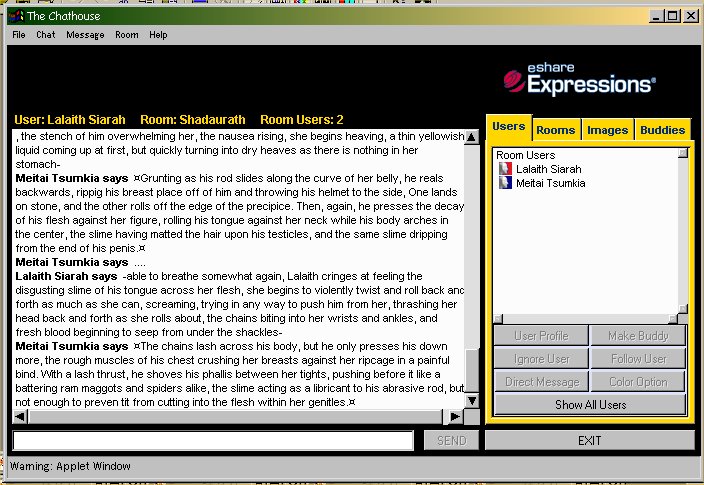The width and height of the screenshot is (704, 485).
Task: Click the user list scroll left arrow
Action: point(498,318)
